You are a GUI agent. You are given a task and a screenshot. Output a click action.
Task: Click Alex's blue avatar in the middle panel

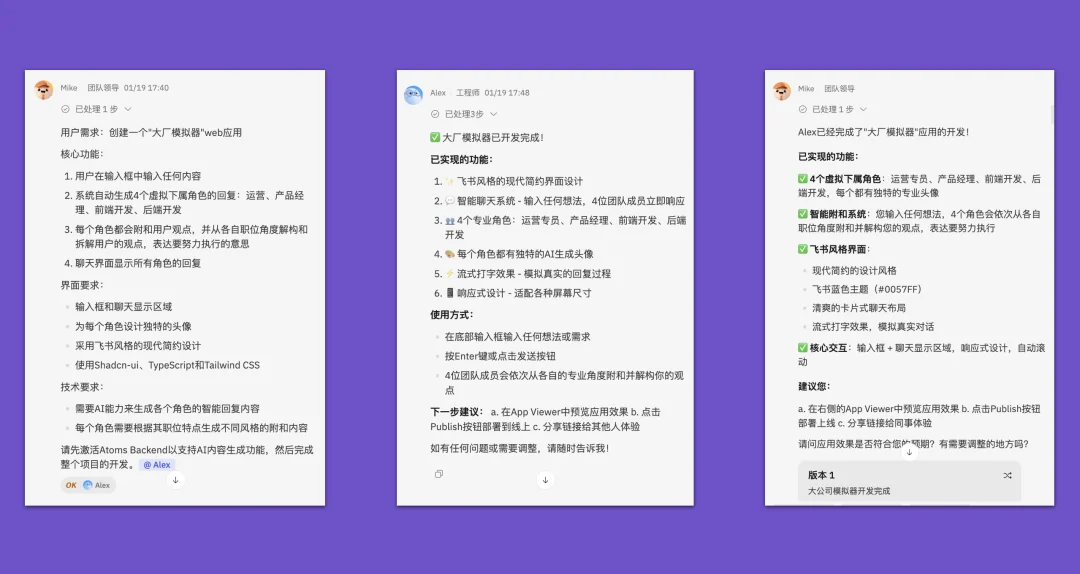click(x=414, y=95)
